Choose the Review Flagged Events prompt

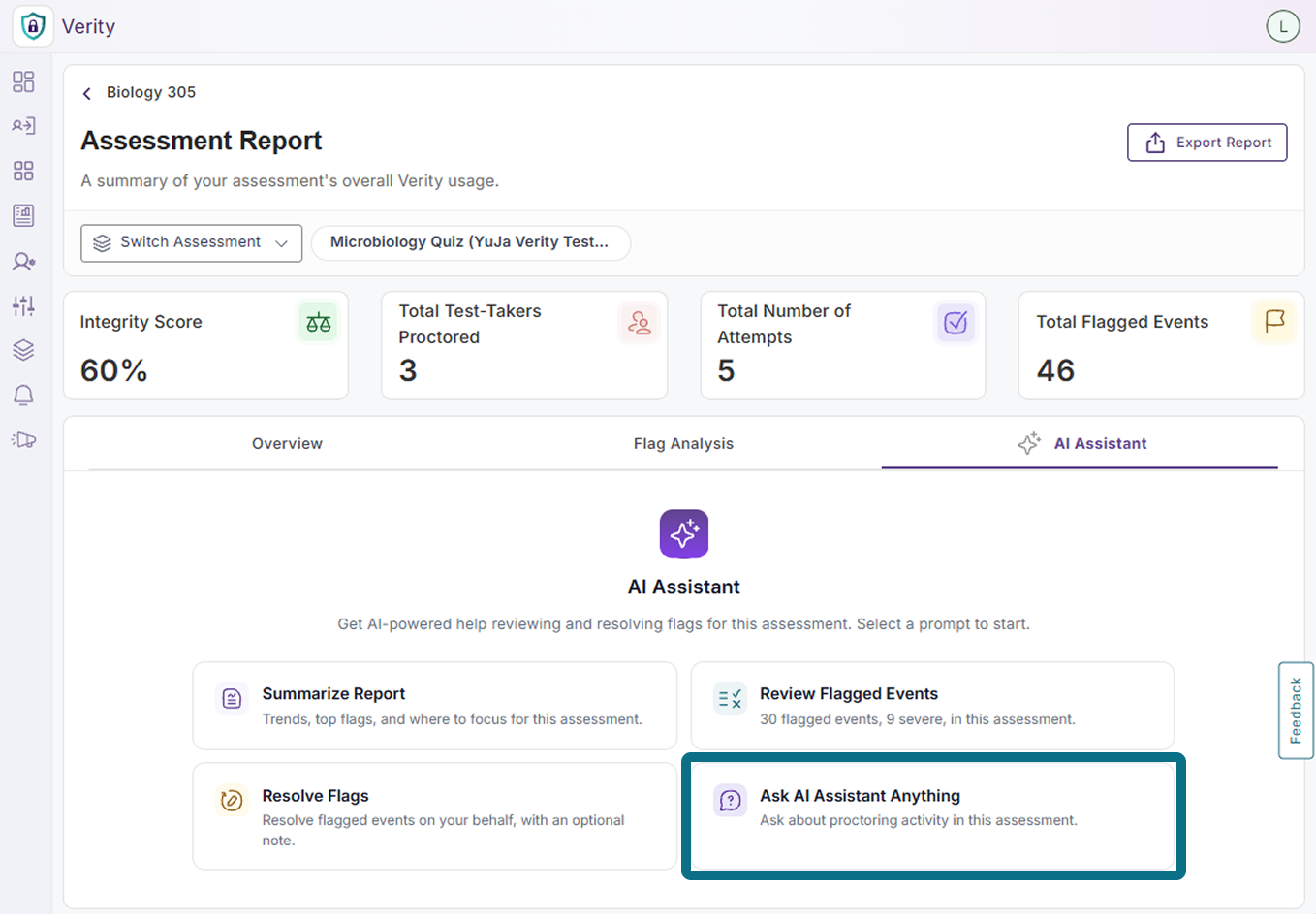coord(932,706)
